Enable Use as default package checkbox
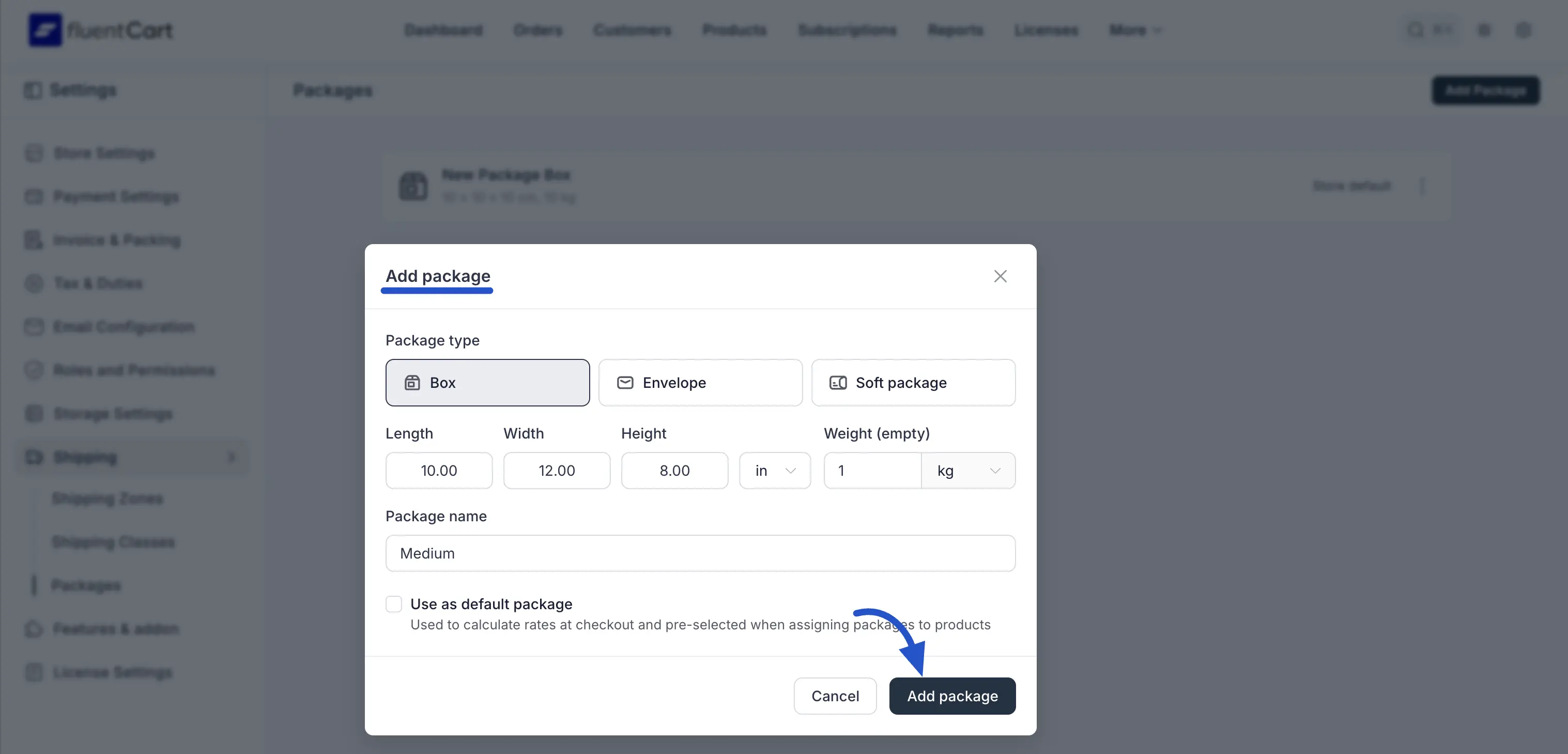This screenshot has height=754, width=1568. (394, 604)
